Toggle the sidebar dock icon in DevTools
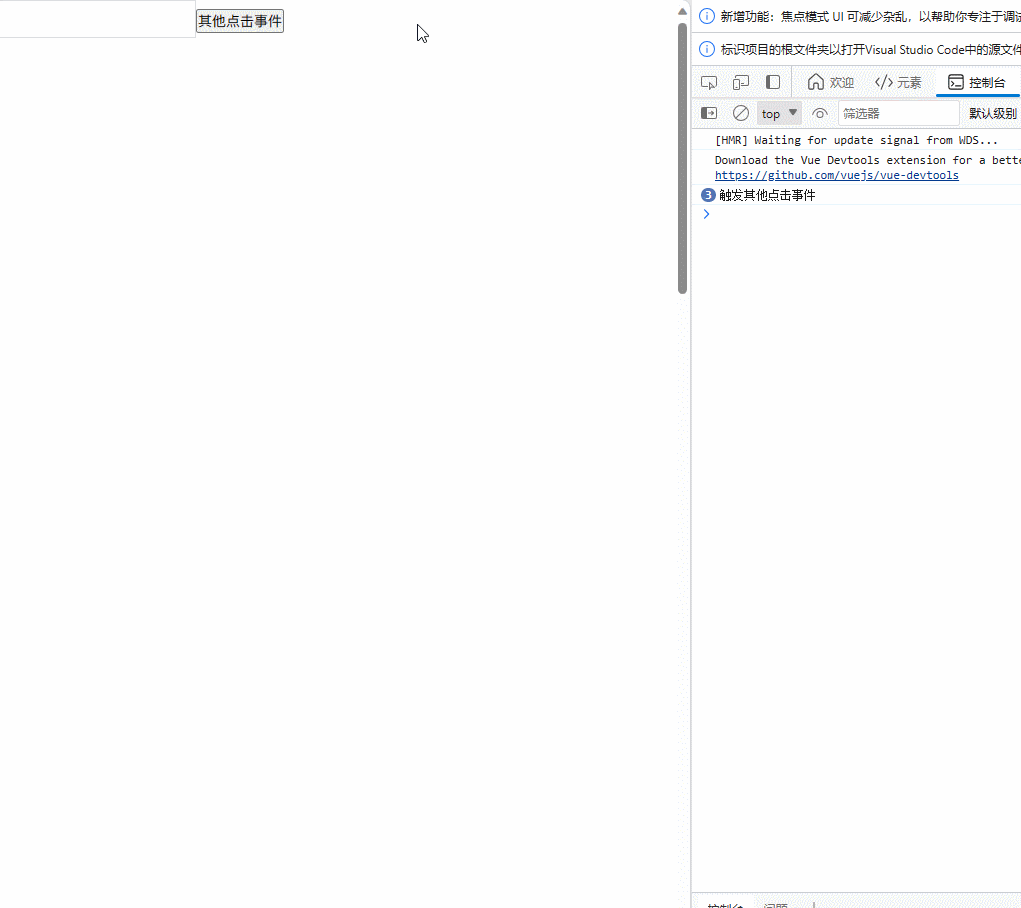 (x=773, y=83)
